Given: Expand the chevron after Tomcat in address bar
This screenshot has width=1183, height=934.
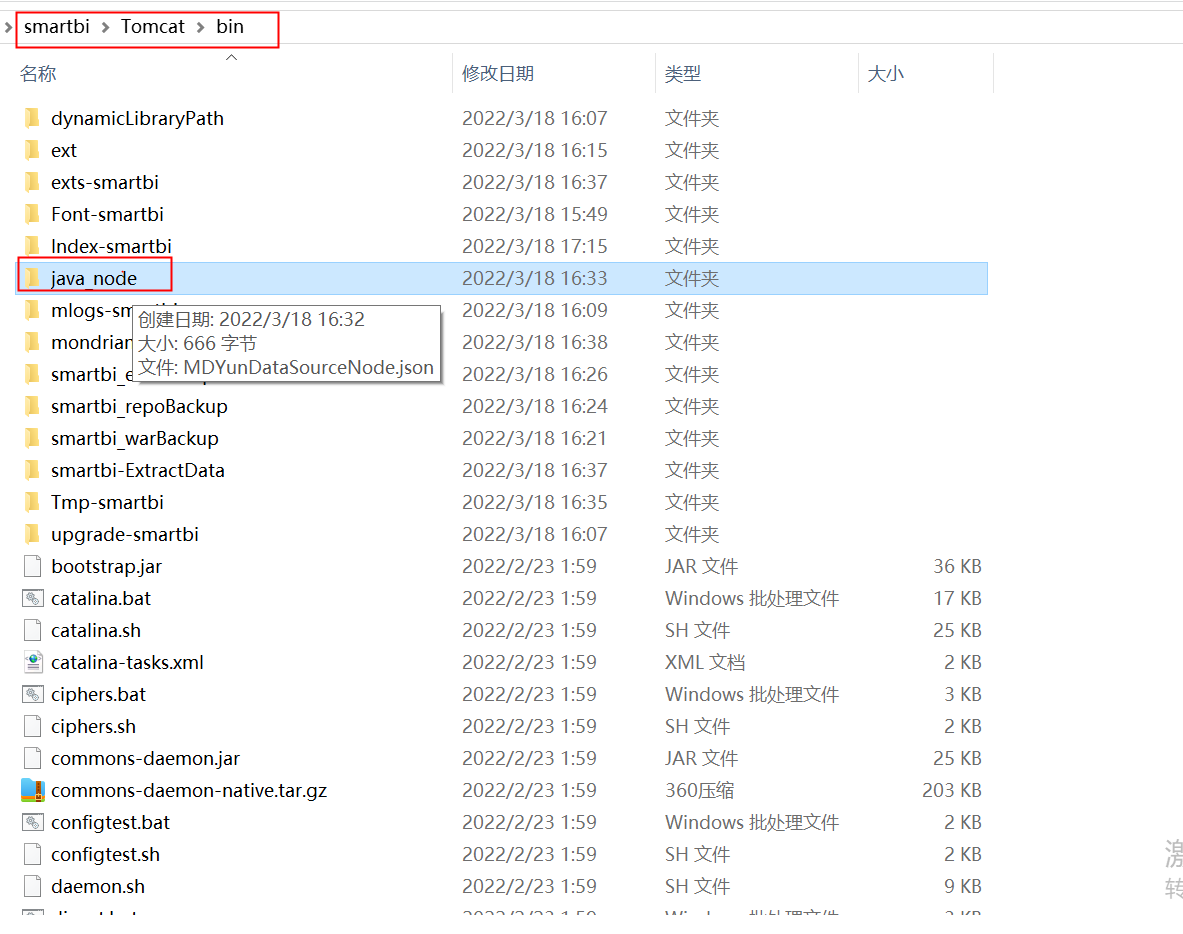Looking at the screenshot, I should [x=201, y=27].
